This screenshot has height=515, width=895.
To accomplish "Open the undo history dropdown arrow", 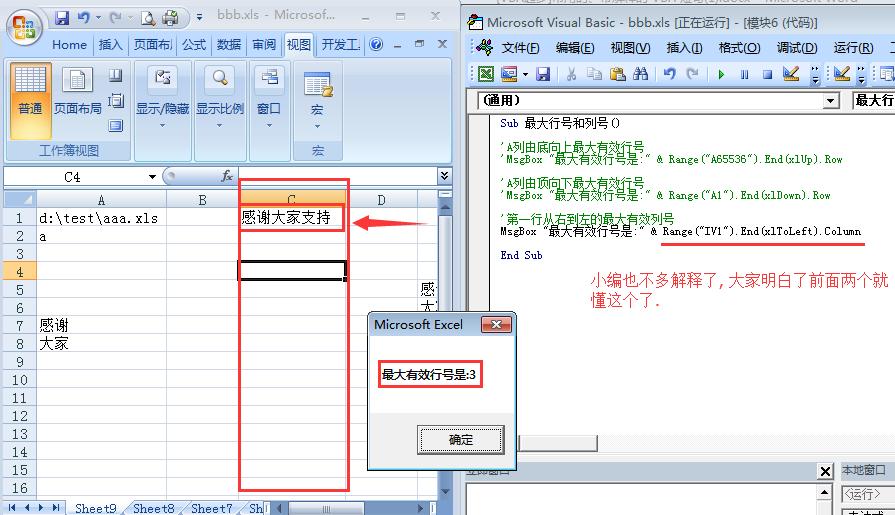I will tap(98, 18).
